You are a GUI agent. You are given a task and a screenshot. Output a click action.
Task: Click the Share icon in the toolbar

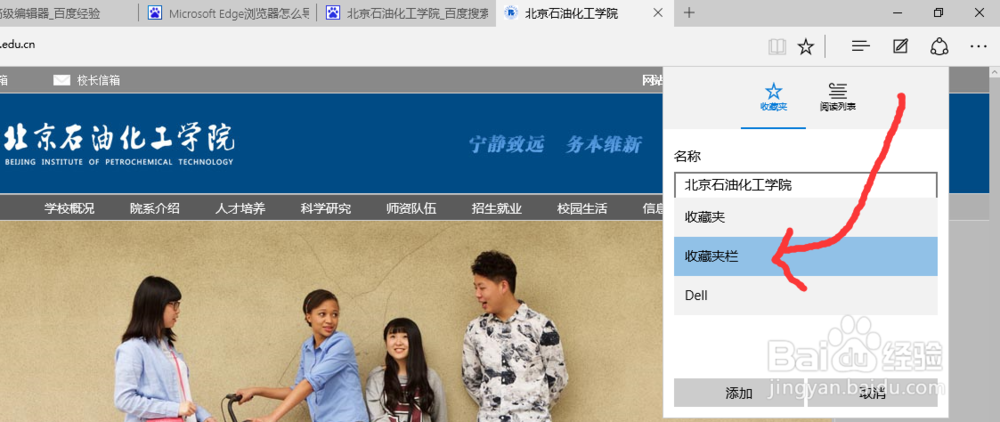tap(939, 47)
